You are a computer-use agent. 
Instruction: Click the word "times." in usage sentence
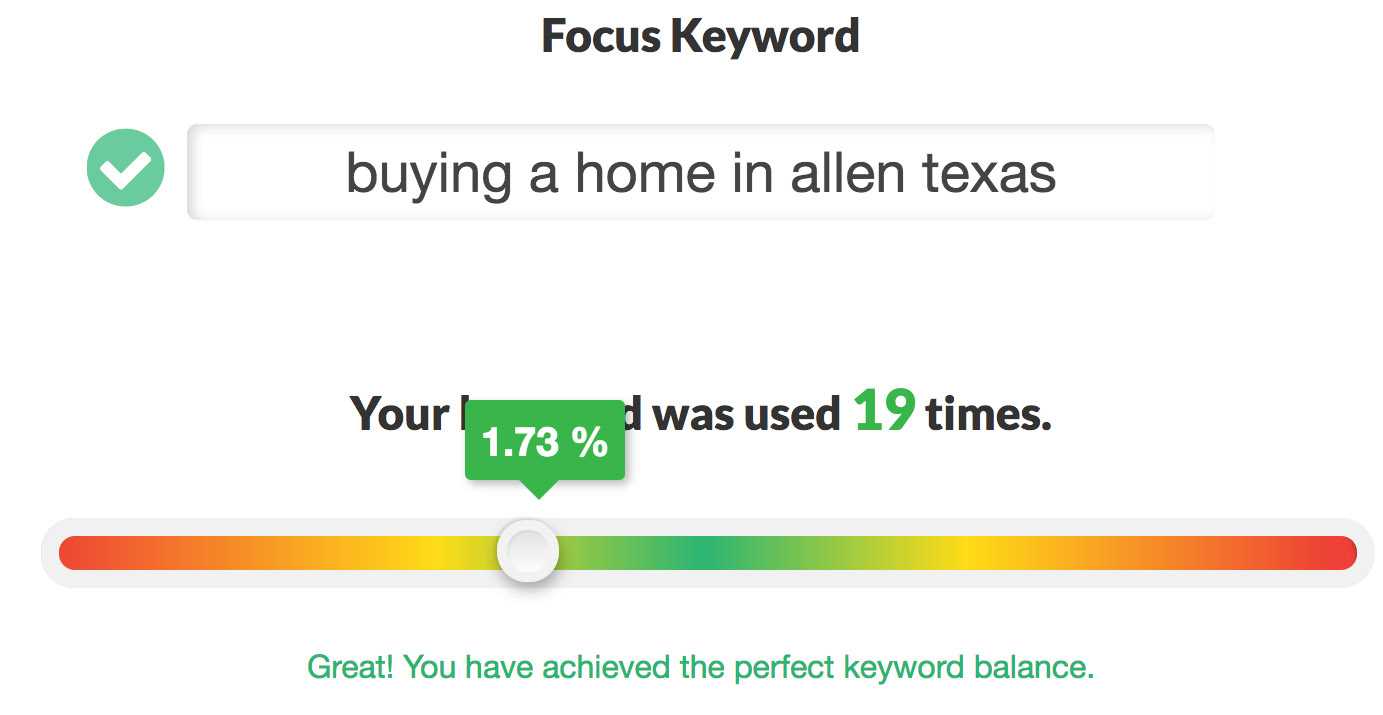click(989, 413)
